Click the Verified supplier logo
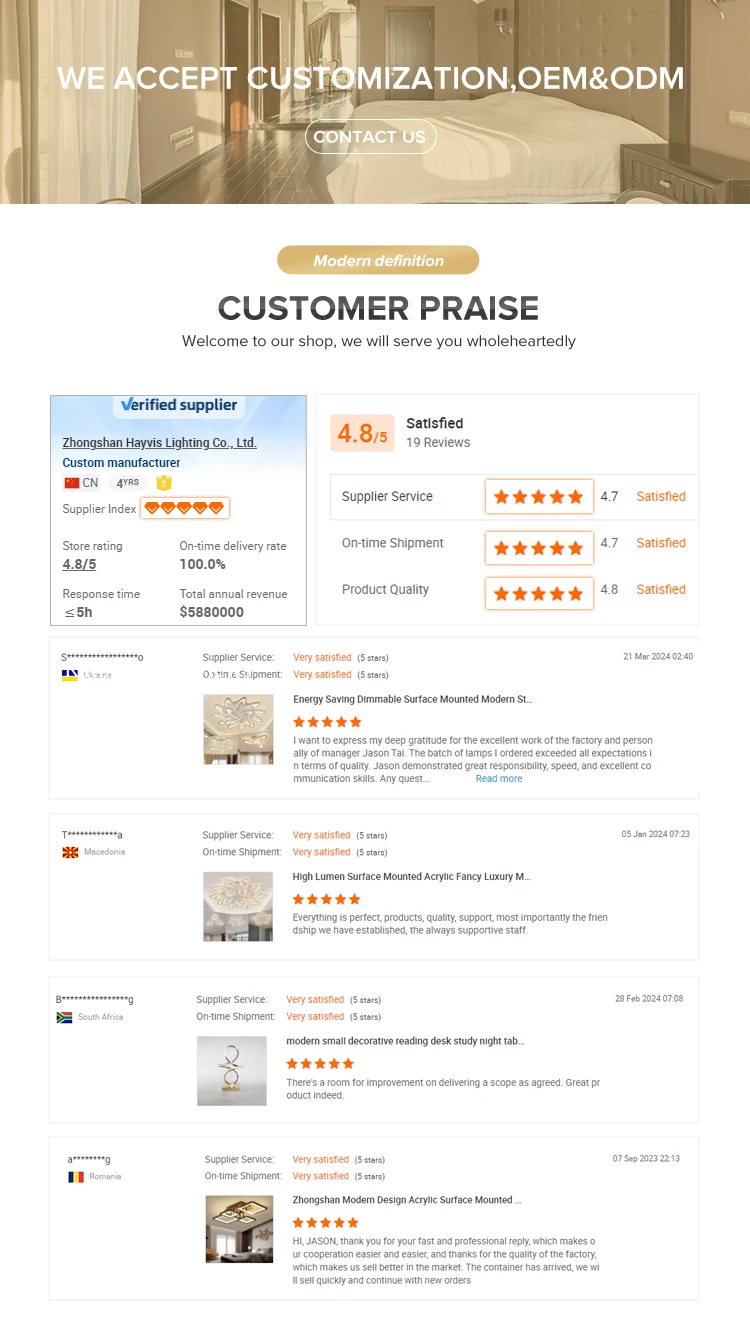The image size is (750, 1318). coord(178,405)
